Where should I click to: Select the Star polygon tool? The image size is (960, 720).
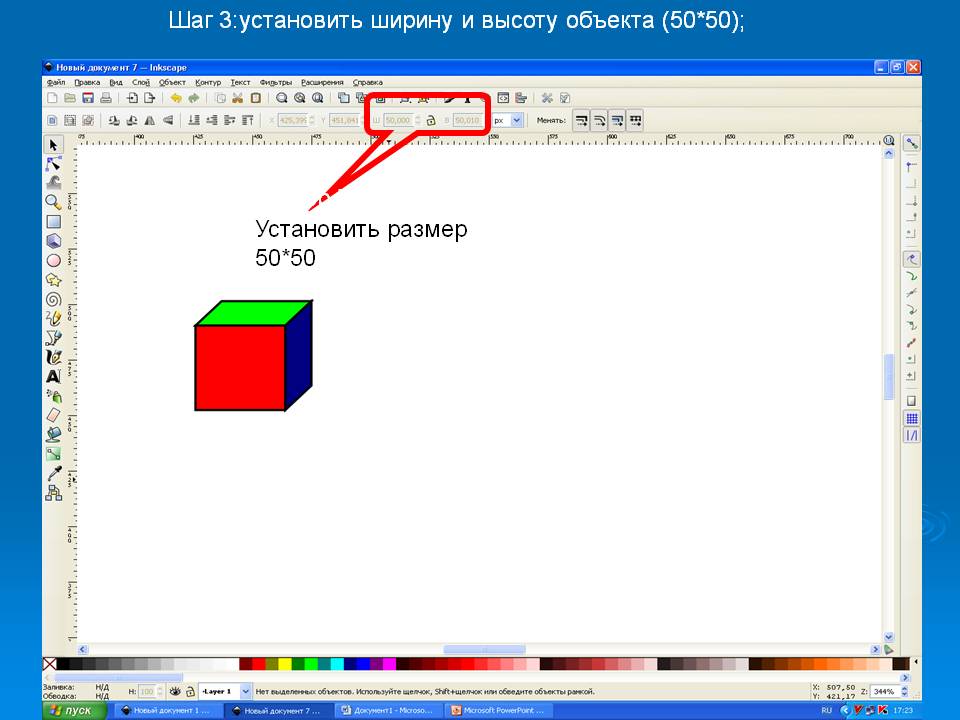54,280
